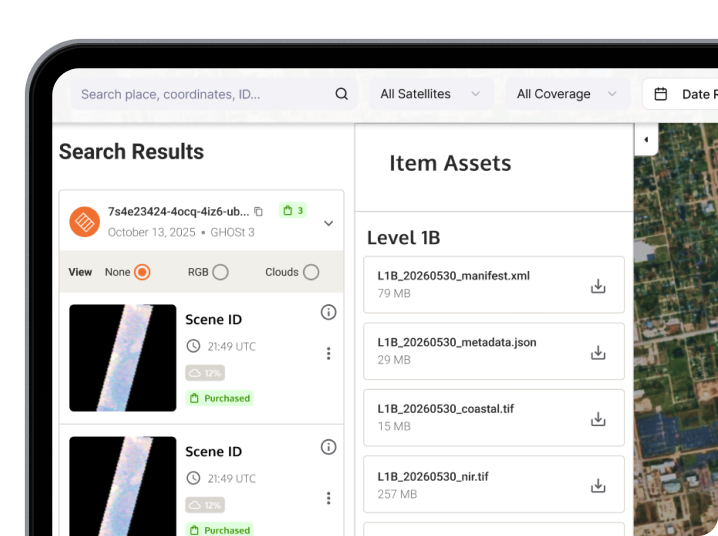The image size is (718, 536).
Task: Select the RGB view radio button
Action: click(220, 272)
